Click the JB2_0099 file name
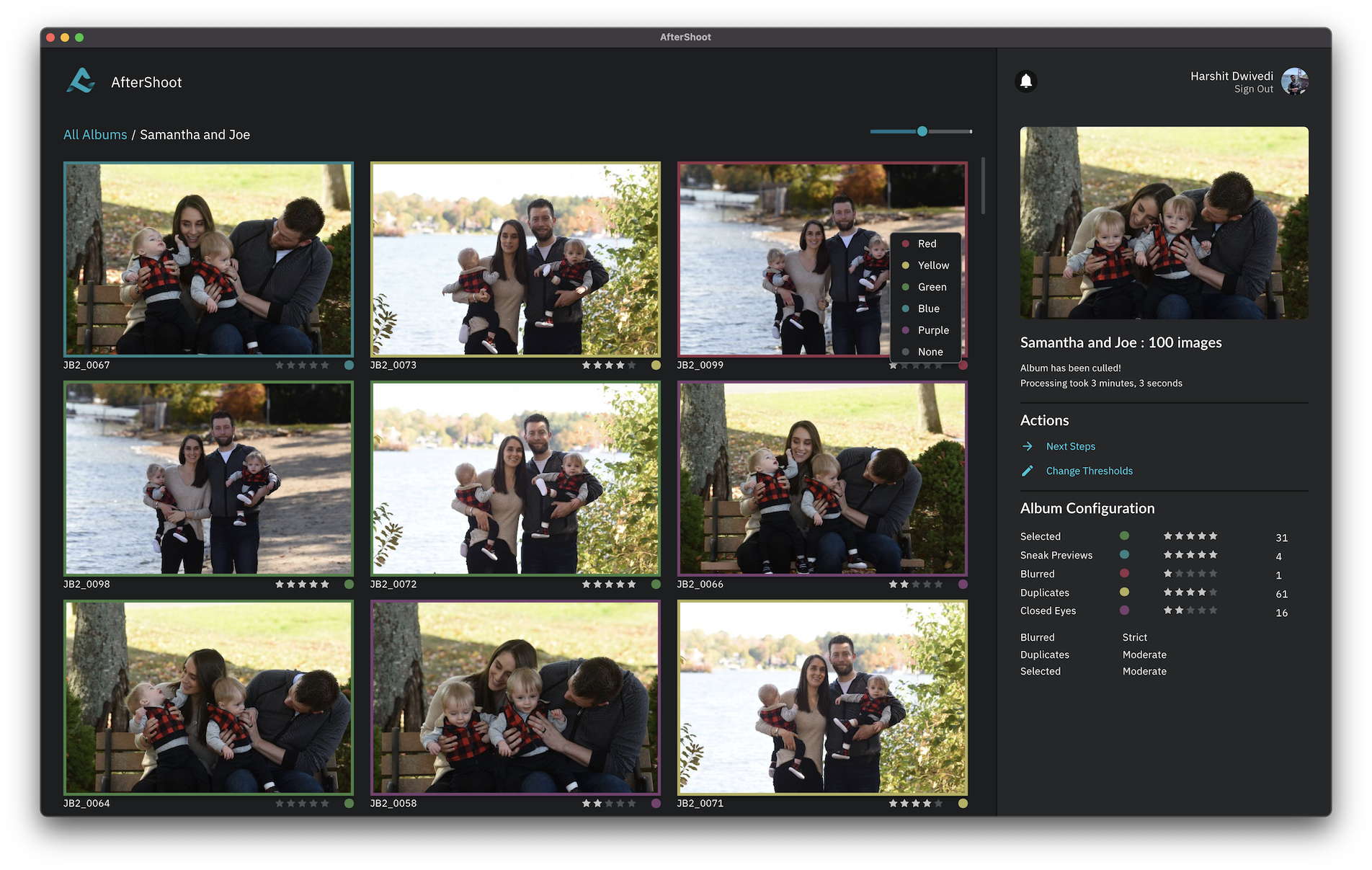This screenshot has width=1372, height=870. pos(700,365)
